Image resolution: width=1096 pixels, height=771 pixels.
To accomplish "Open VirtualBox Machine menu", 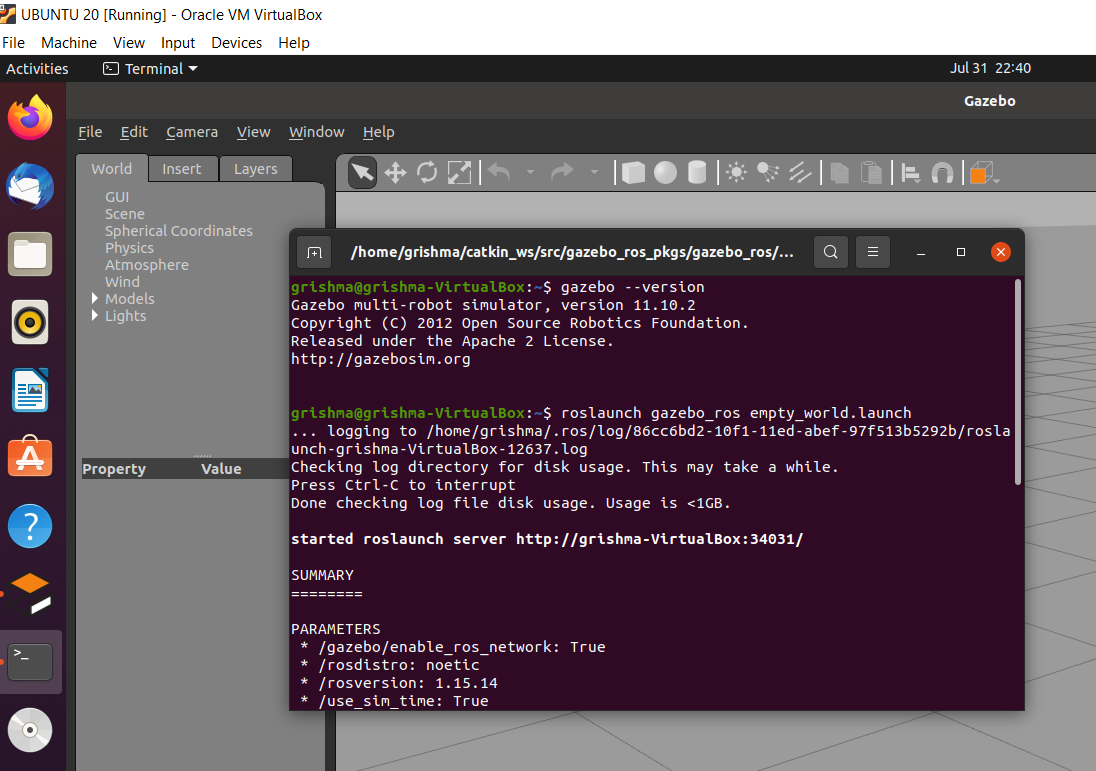I will [68, 43].
